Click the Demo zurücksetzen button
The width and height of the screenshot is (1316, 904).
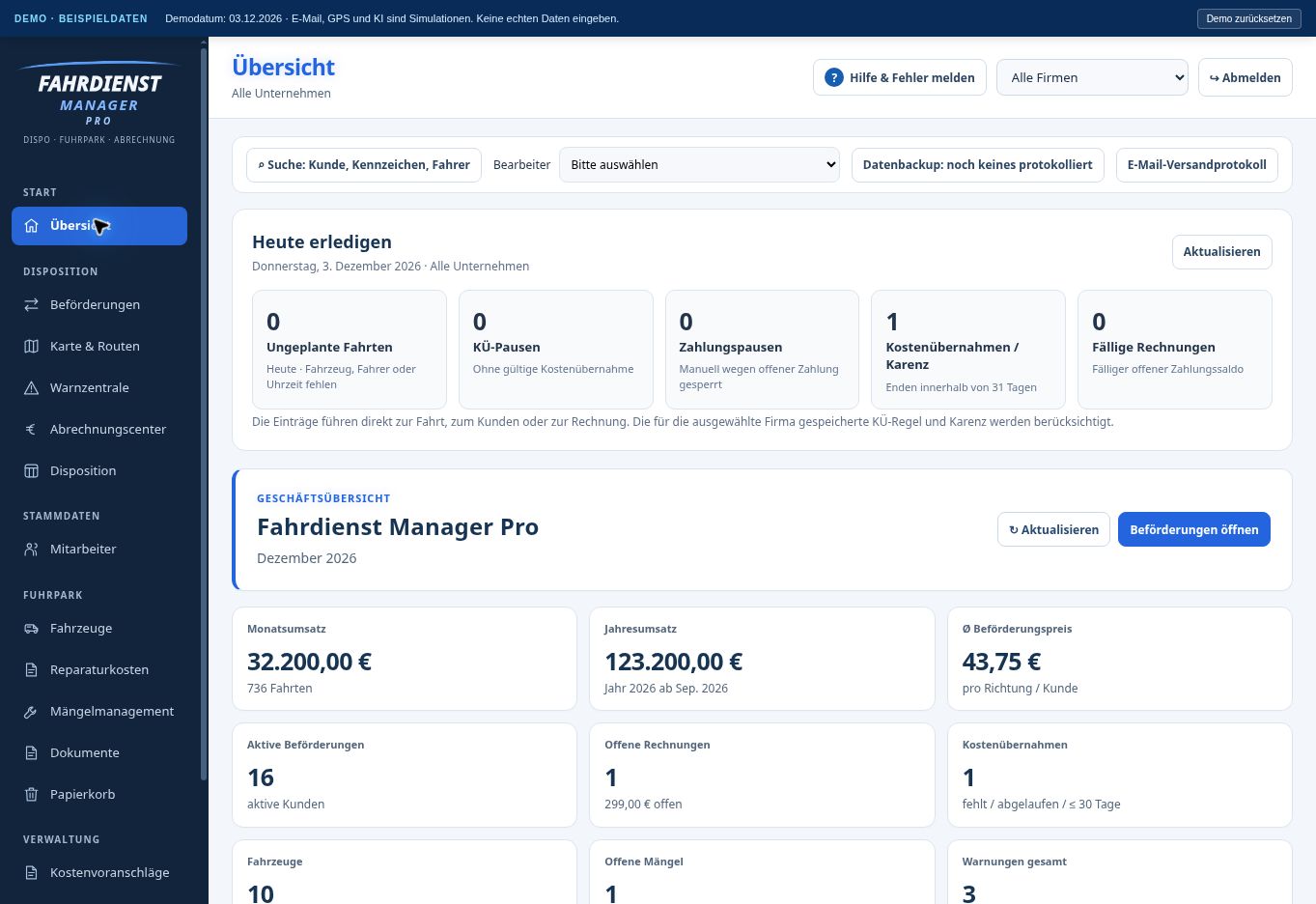point(1248,18)
